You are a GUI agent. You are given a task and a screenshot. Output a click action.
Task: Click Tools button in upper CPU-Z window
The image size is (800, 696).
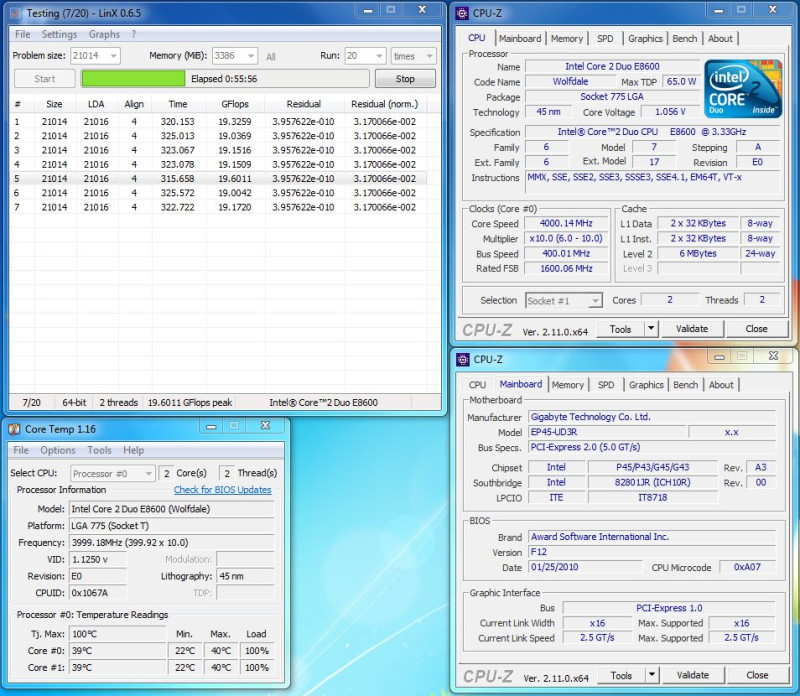click(620, 329)
